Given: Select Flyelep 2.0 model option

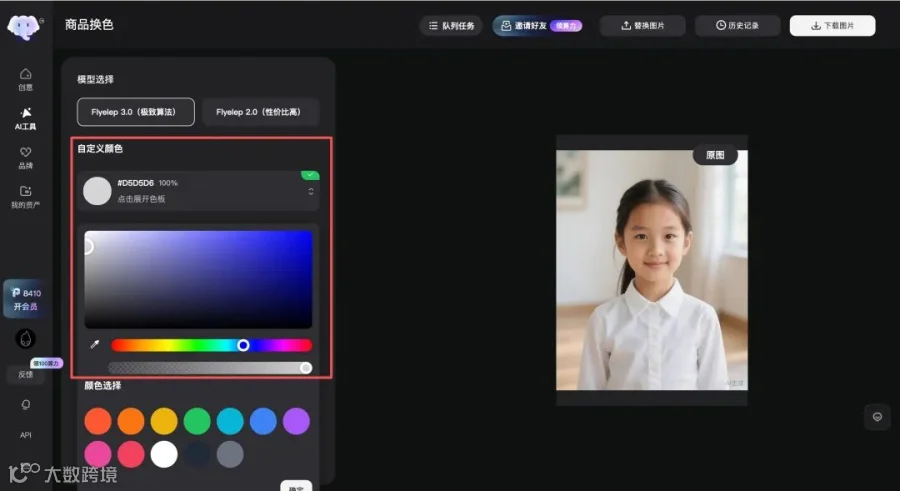Looking at the screenshot, I should (x=260, y=112).
